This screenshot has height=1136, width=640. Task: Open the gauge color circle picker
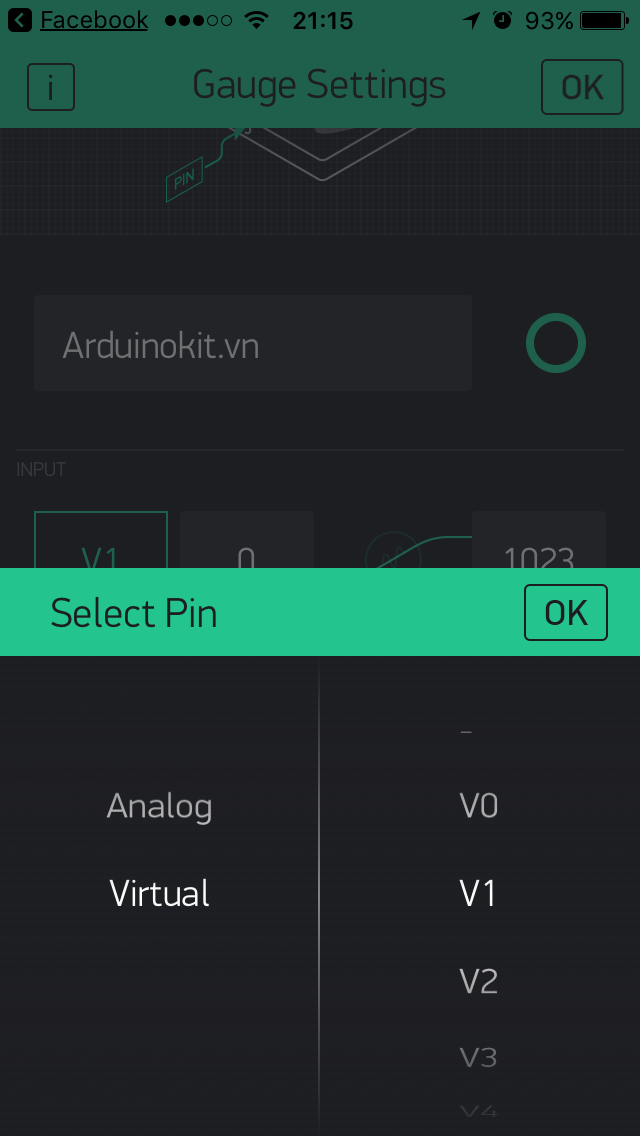point(555,344)
